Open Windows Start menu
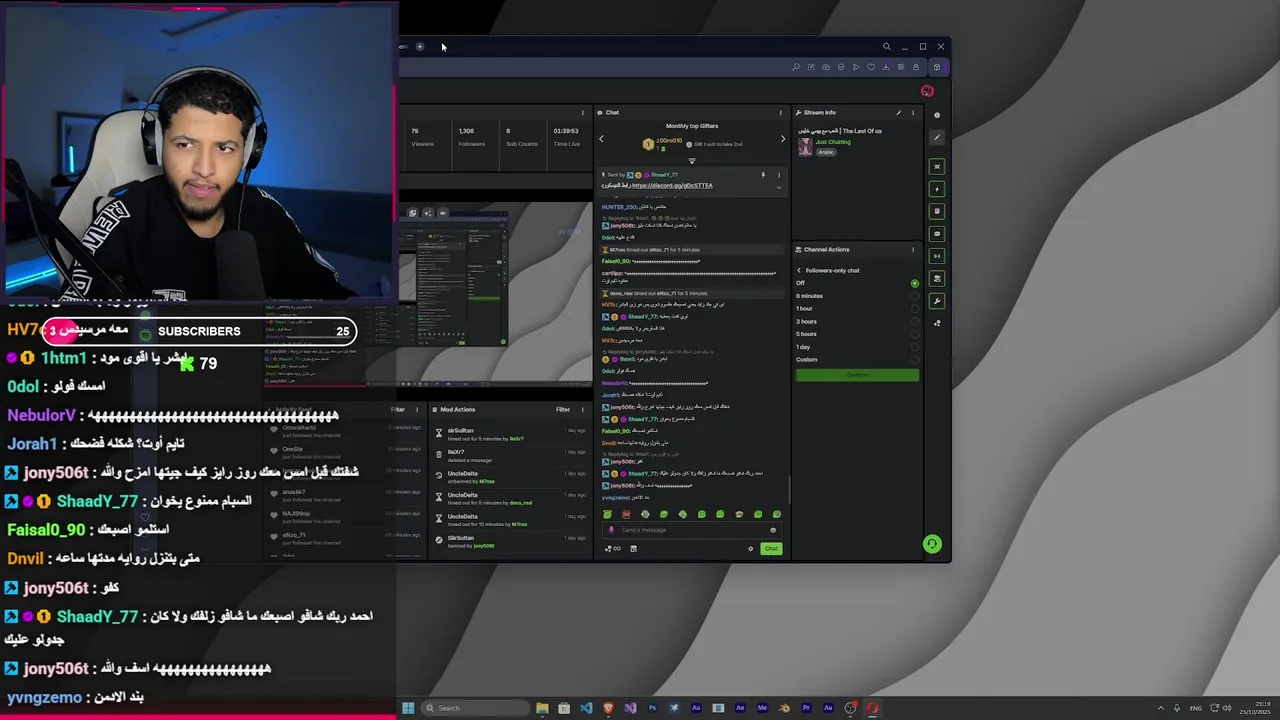Viewport: 1280px width, 720px height. pyautogui.click(x=408, y=708)
